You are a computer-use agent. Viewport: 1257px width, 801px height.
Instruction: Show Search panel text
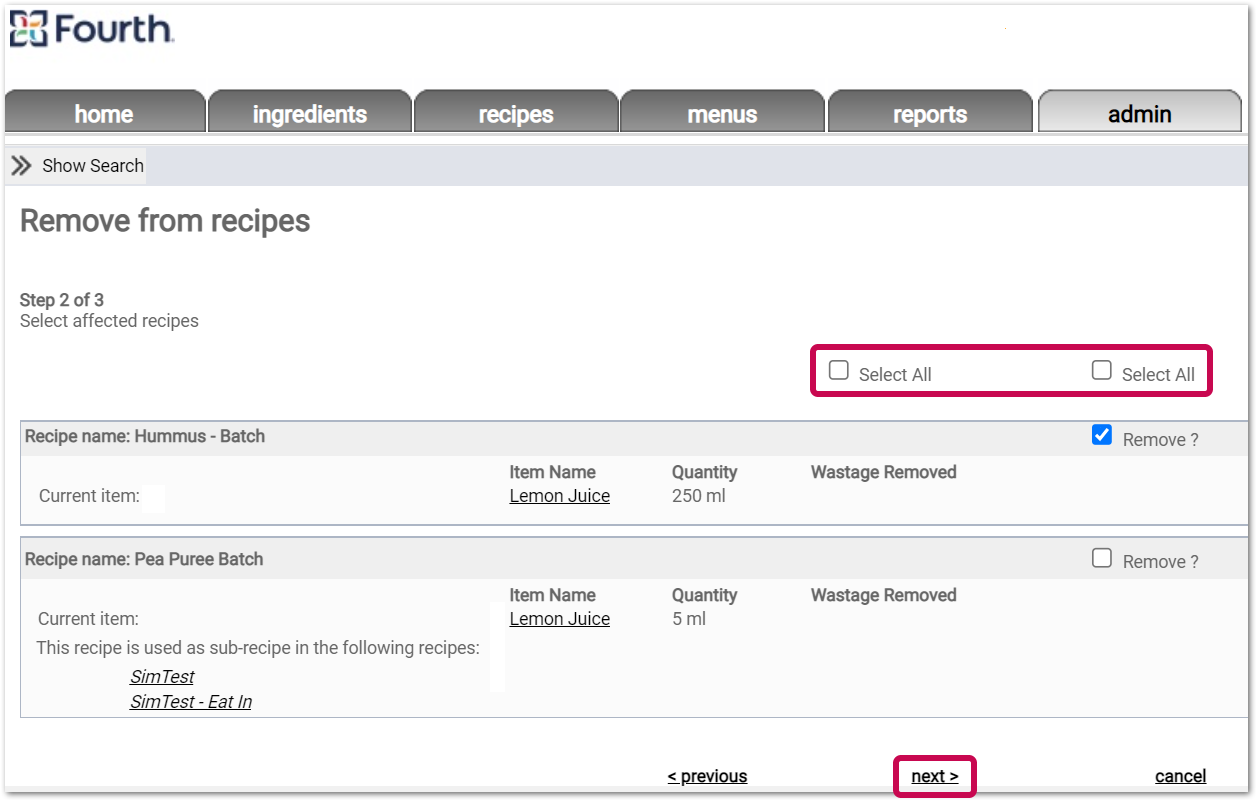[x=93, y=166]
